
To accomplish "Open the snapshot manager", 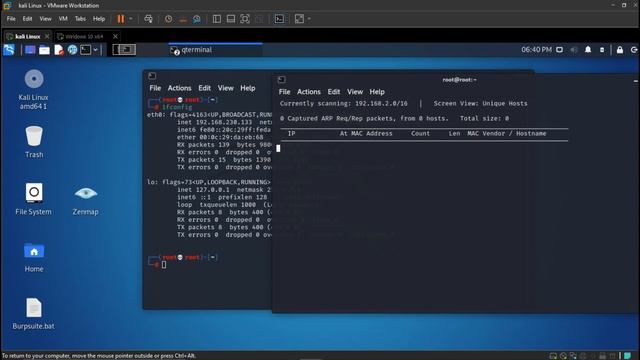I will (197, 19).
